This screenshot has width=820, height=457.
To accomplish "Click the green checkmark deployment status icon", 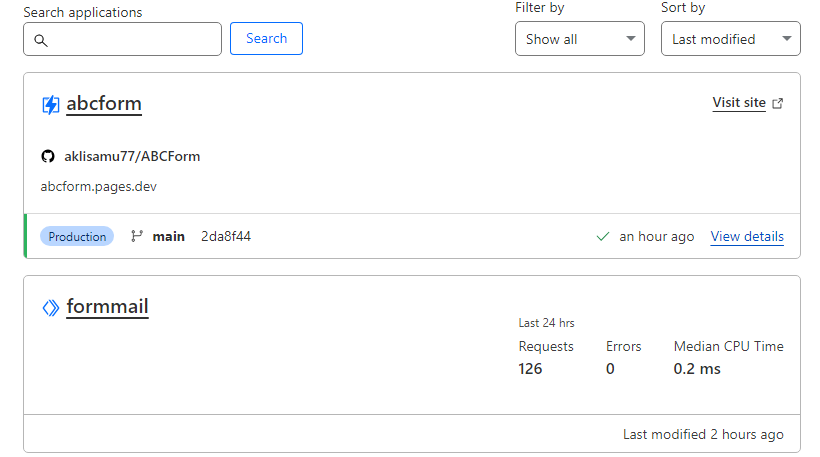I will (x=602, y=237).
